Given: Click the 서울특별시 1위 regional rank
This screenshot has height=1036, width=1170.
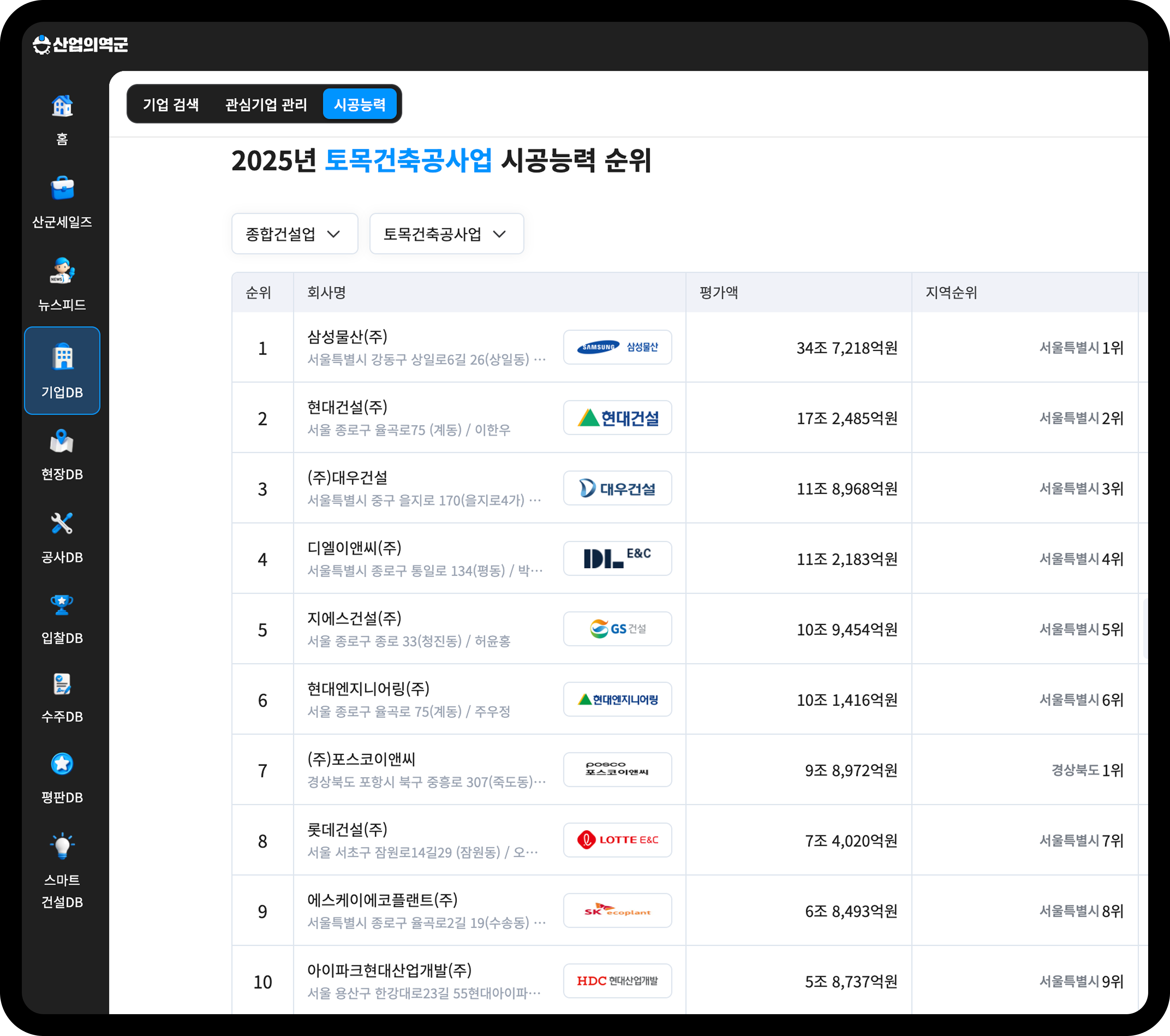Looking at the screenshot, I should click(x=1081, y=348).
